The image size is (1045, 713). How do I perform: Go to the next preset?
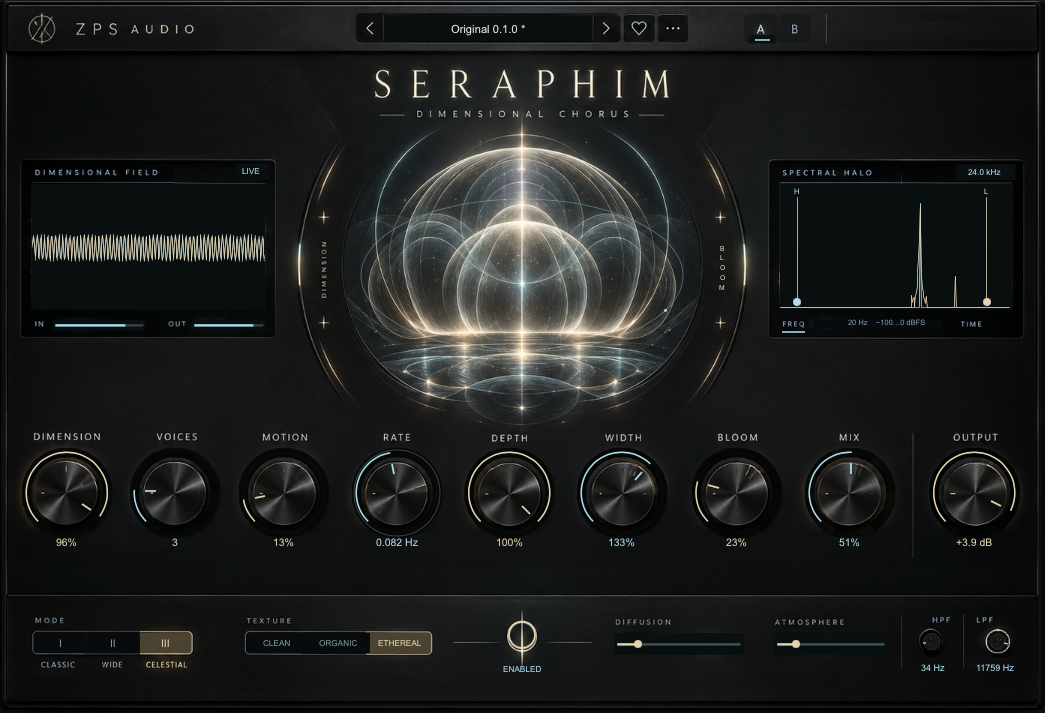click(x=606, y=29)
